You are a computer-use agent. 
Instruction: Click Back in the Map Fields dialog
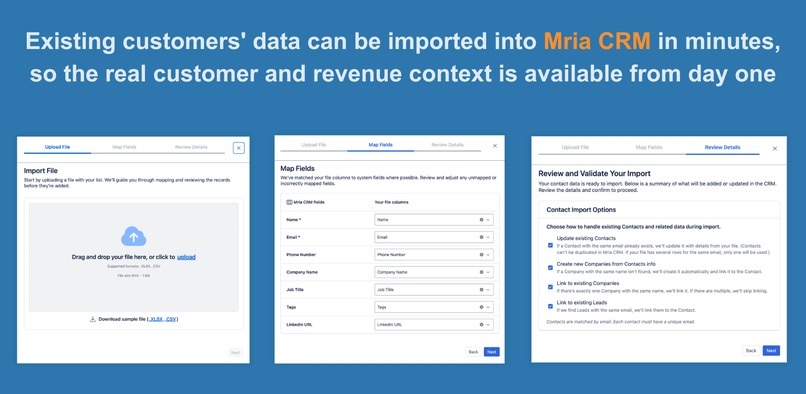tap(473, 352)
